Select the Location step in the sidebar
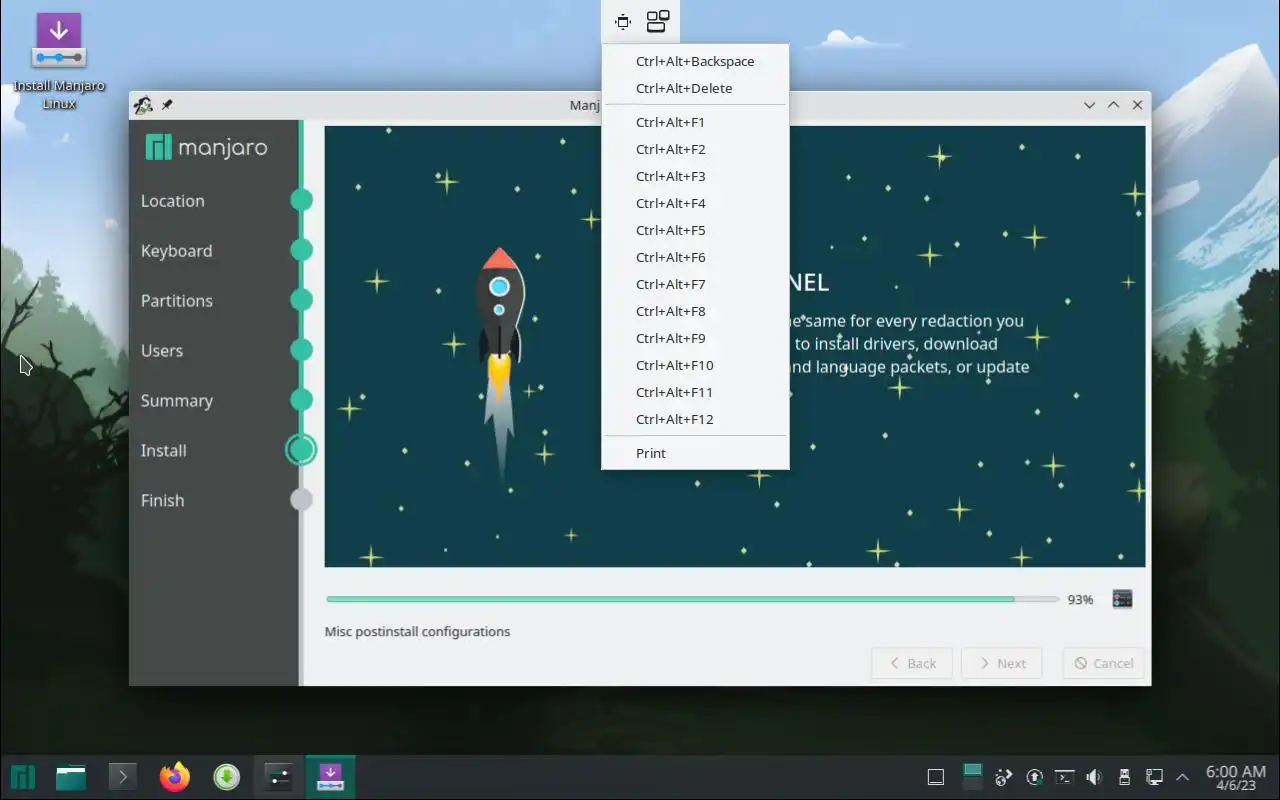1280x800 pixels. click(x=172, y=201)
